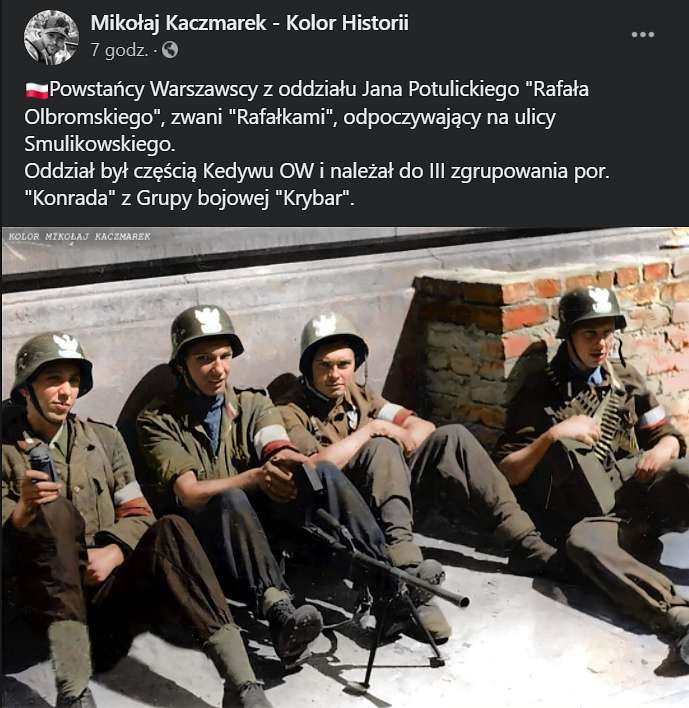This screenshot has width=689, height=708.
Task: Click the Polish flag emoji in post
Action: [36, 90]
